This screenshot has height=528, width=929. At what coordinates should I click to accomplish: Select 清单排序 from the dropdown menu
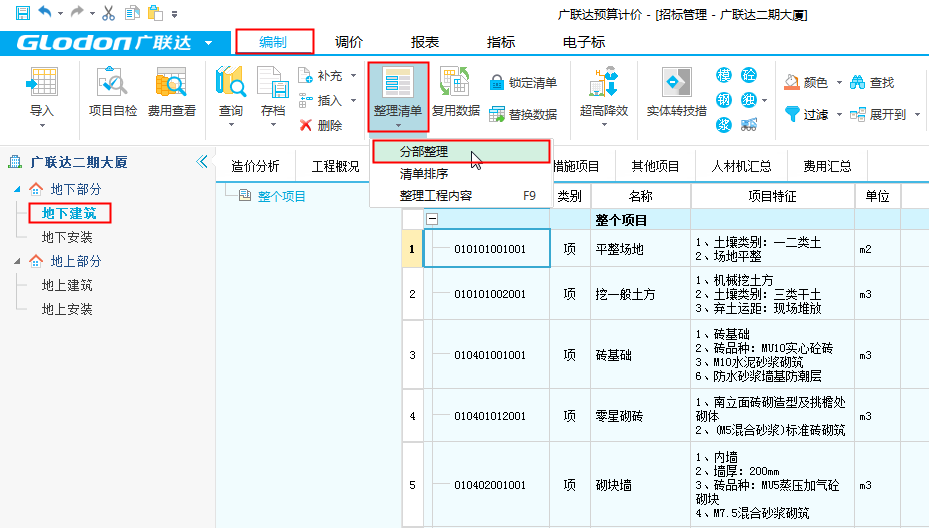coord(424,174)
